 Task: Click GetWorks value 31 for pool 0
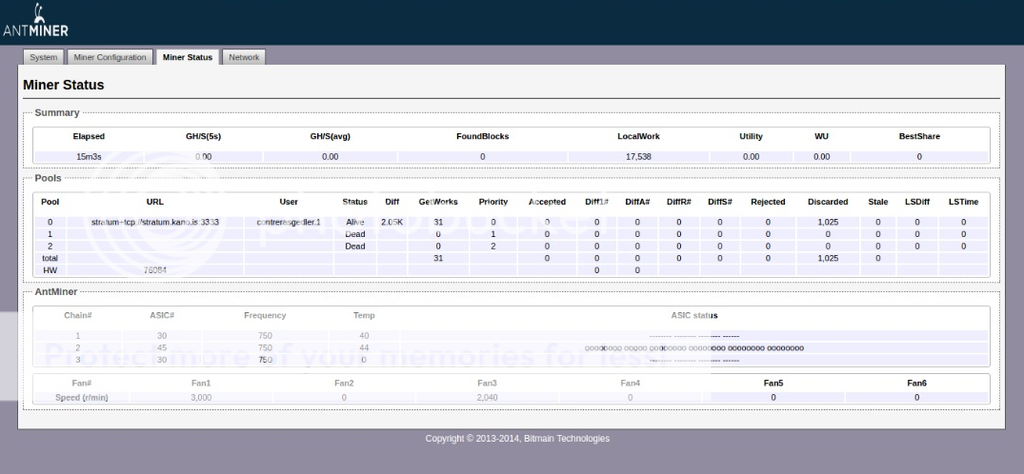[x=438, y=222]
